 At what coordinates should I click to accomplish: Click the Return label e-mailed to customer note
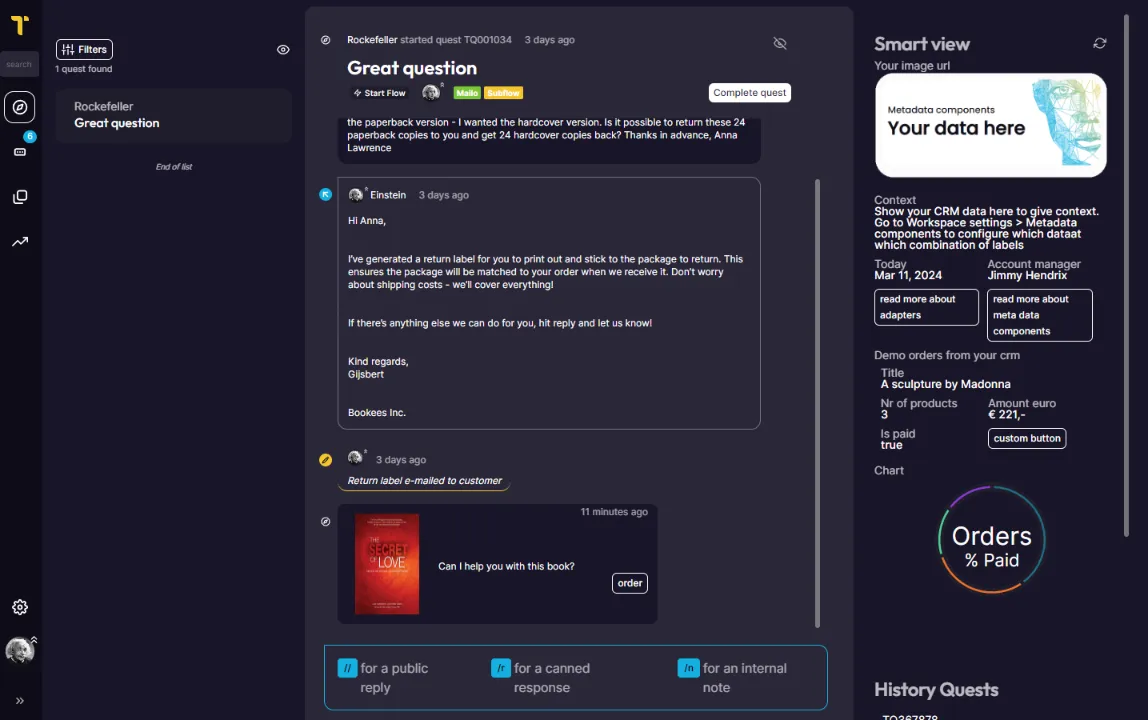click(x=425, y=480)
